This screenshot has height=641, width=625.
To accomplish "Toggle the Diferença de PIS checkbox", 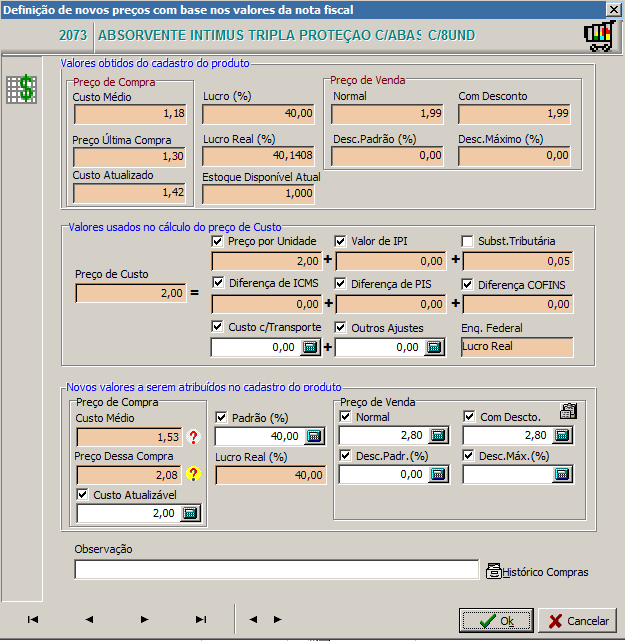I will pos(340,283).
